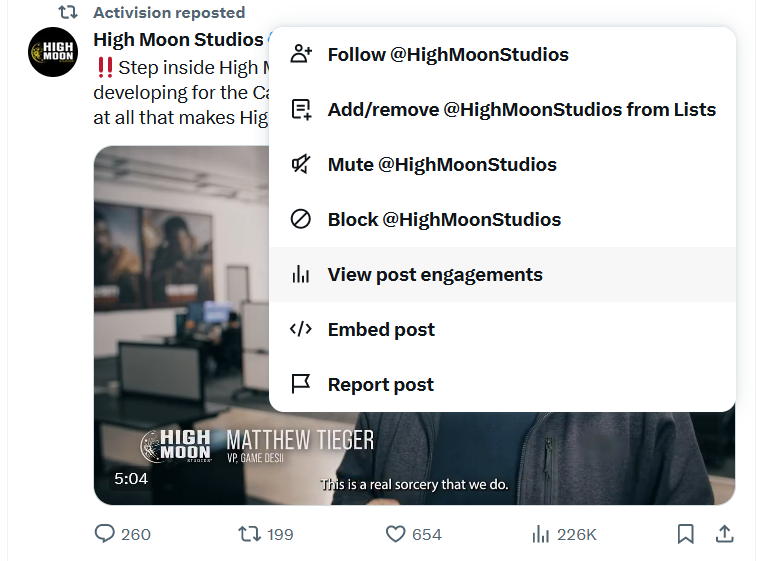Click the 654 likes count
Screen dimensions: 757x561
point(427,535)
